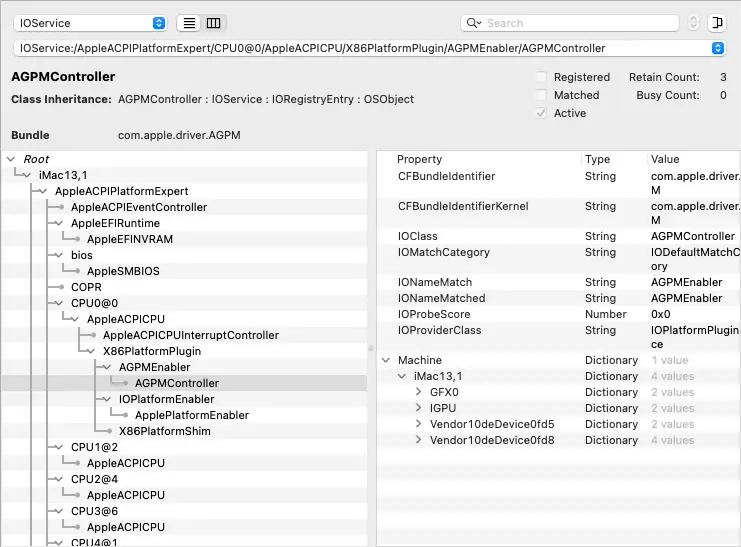741x547 pixels.
Task: Open the IOService plane dropdown
Action: (90, 23)
